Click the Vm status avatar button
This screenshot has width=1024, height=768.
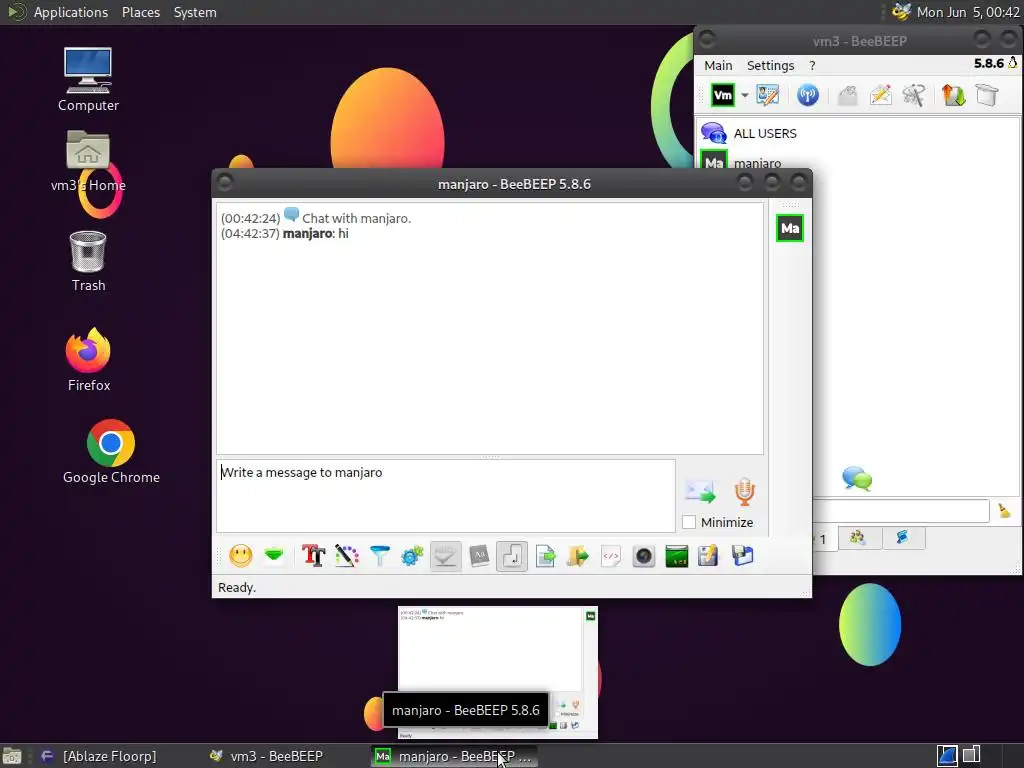723,95
